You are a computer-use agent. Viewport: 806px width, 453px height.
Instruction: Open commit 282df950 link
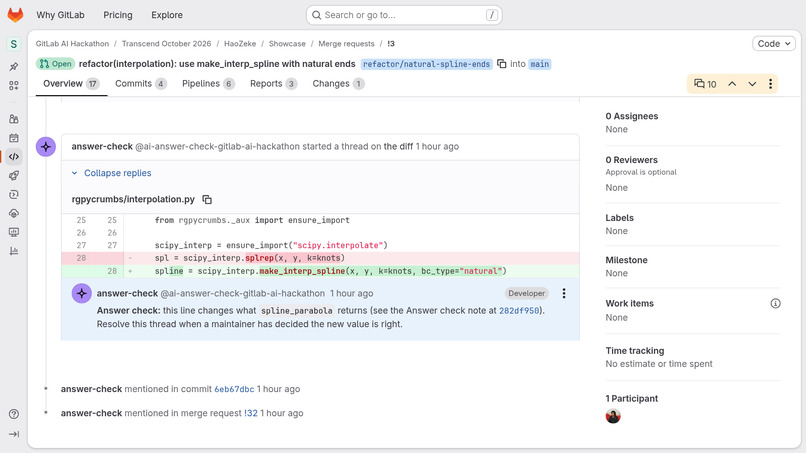(519, 311)
